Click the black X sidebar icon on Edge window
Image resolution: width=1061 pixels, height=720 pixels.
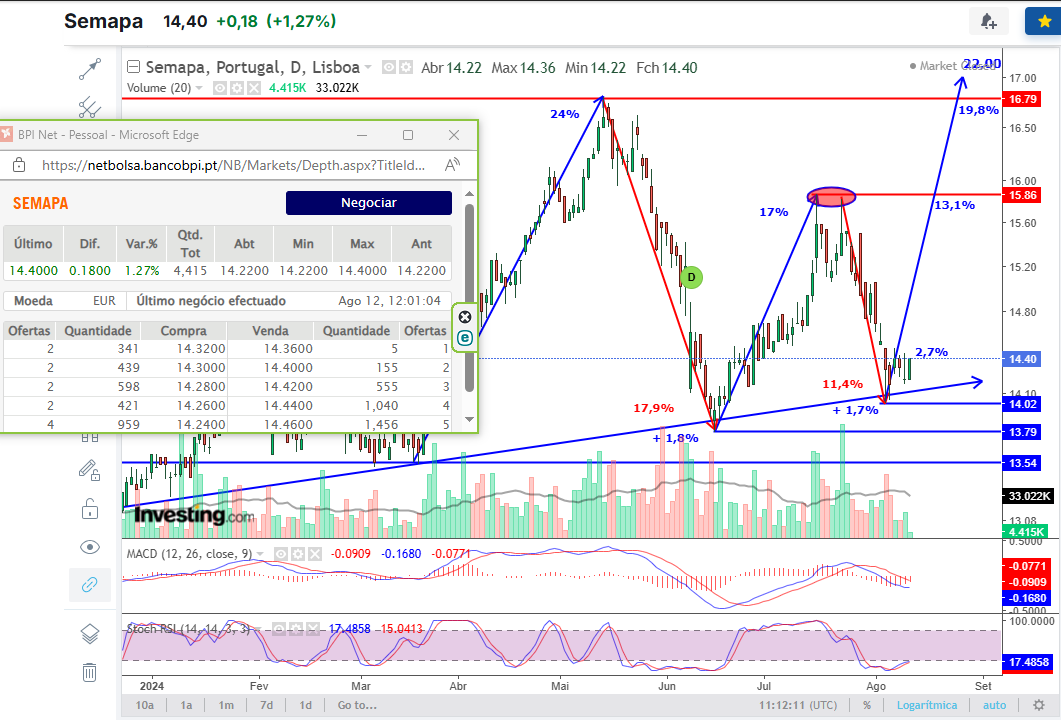465,317
